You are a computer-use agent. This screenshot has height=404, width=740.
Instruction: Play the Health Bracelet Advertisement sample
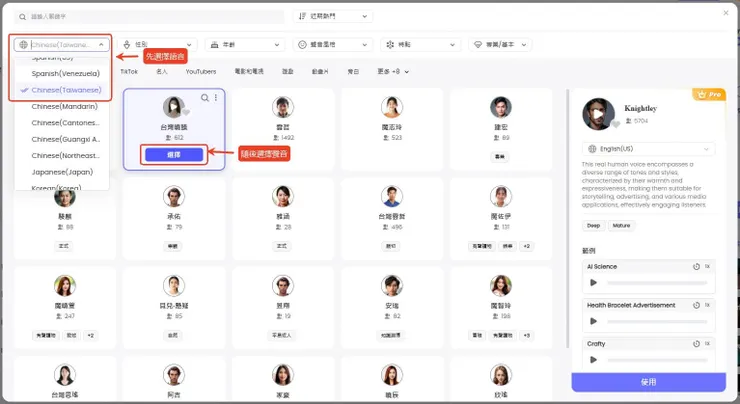(x=593, y=321)
